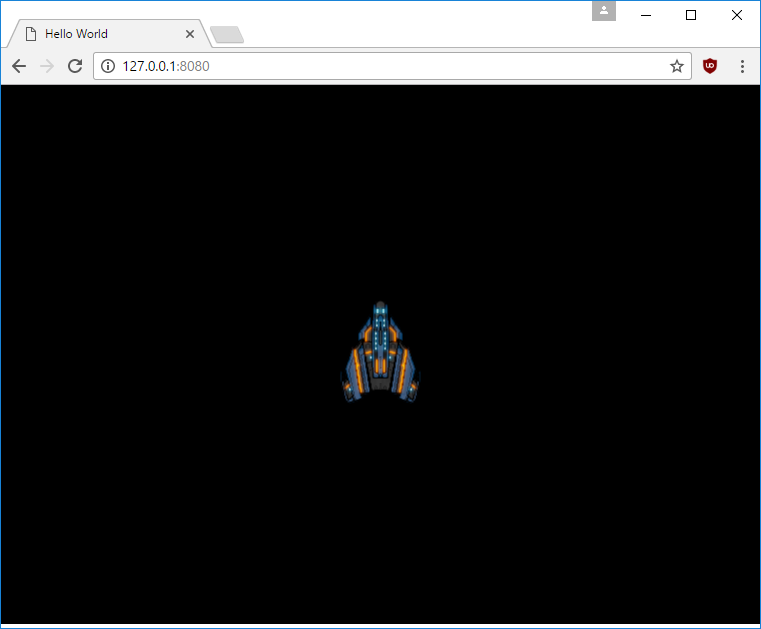Click the greyed-out forward arrow
761x629 pixels.
click(x=47, y=66)
